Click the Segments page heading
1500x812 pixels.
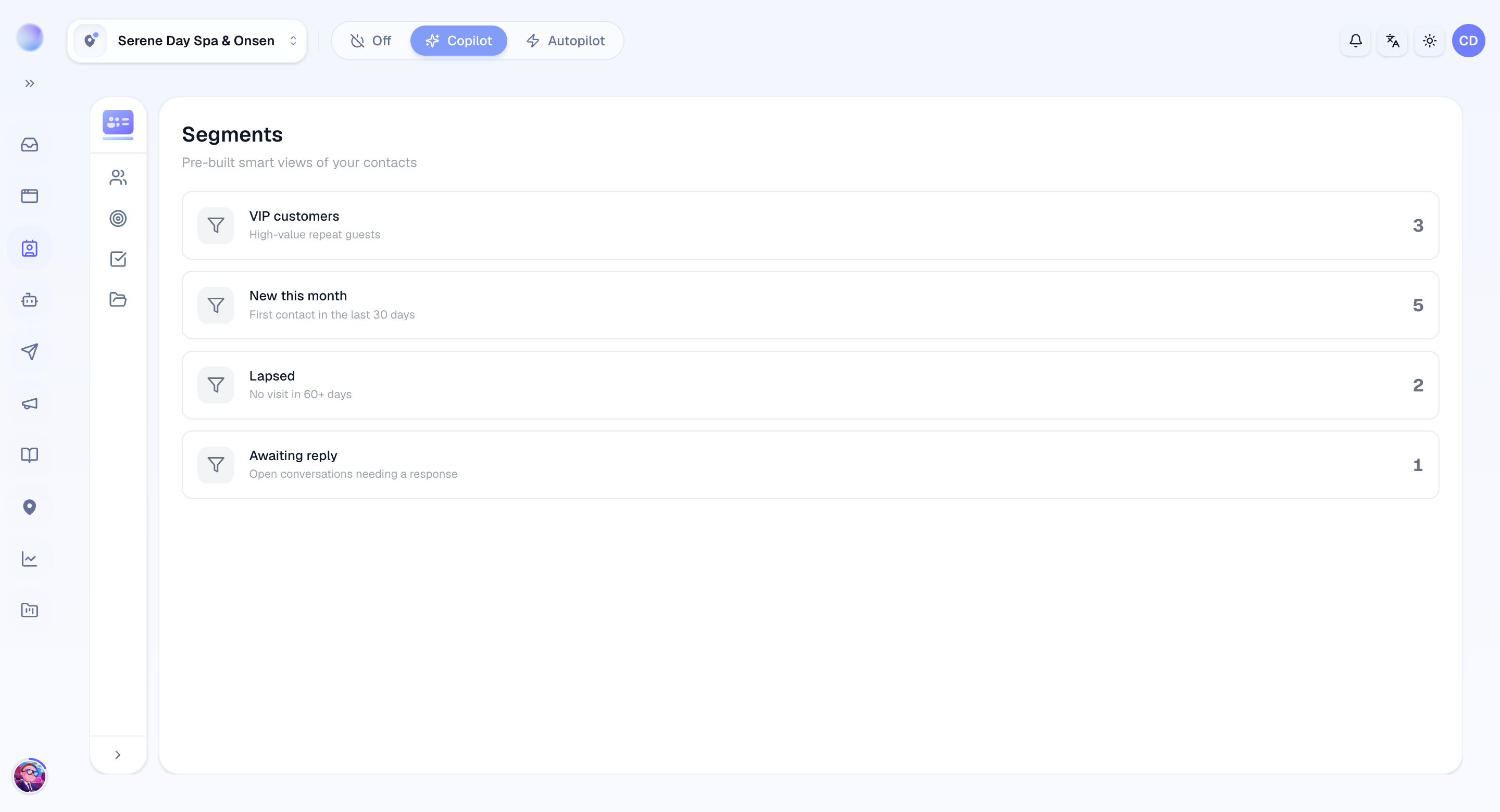232,134
